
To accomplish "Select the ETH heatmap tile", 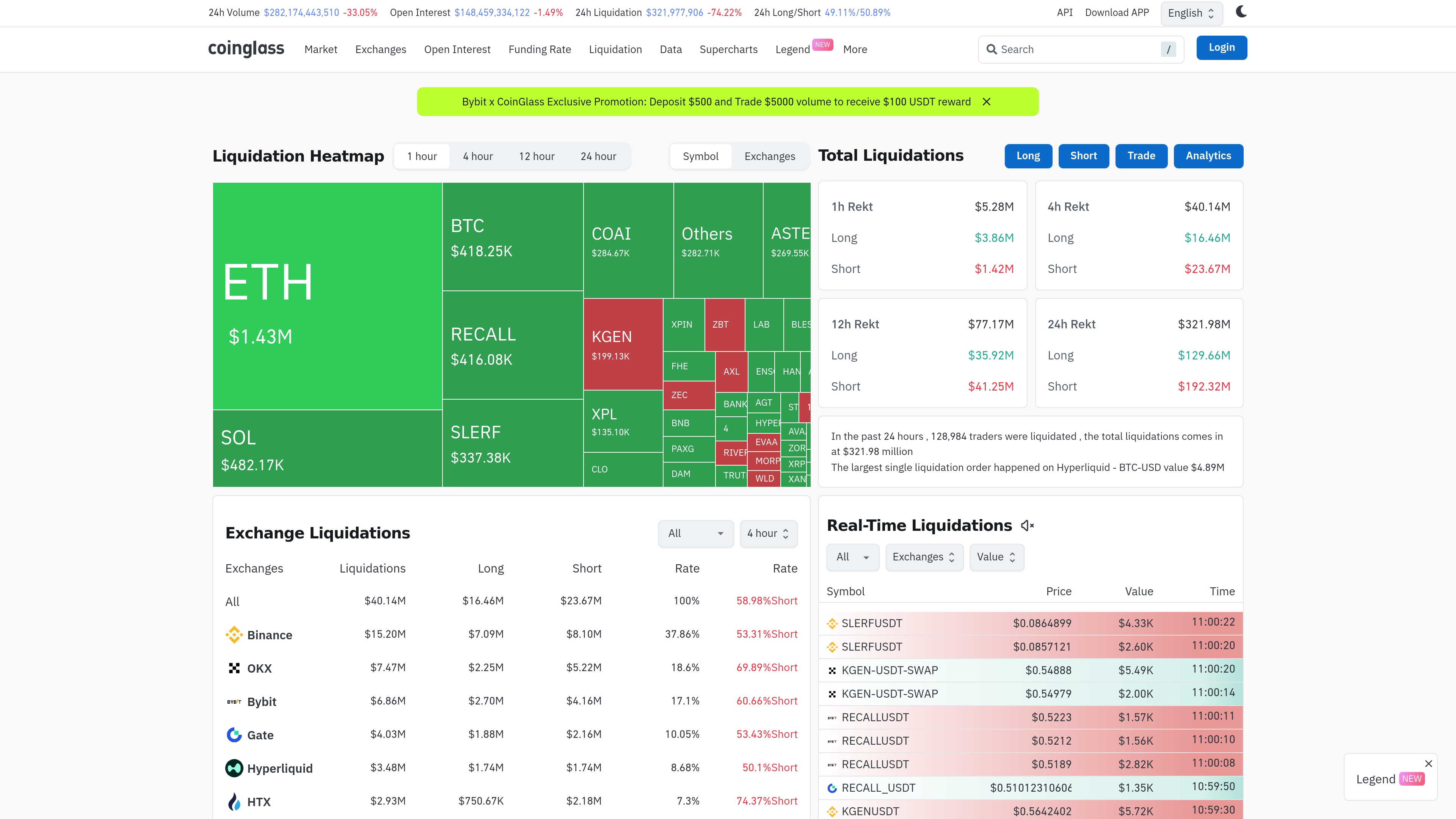I will tap(327, 296).
